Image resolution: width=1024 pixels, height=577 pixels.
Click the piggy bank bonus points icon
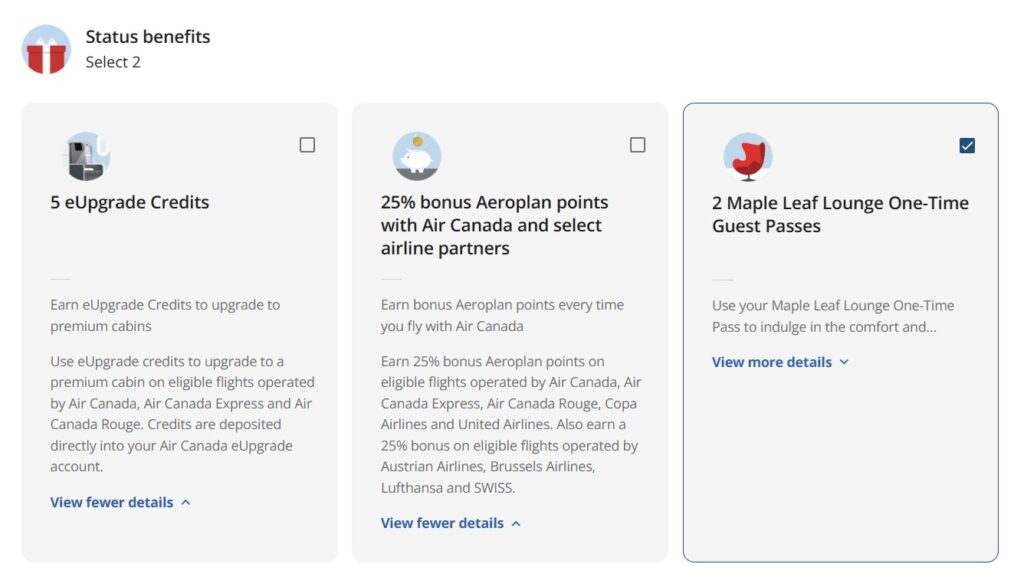(x=417, y=156)
